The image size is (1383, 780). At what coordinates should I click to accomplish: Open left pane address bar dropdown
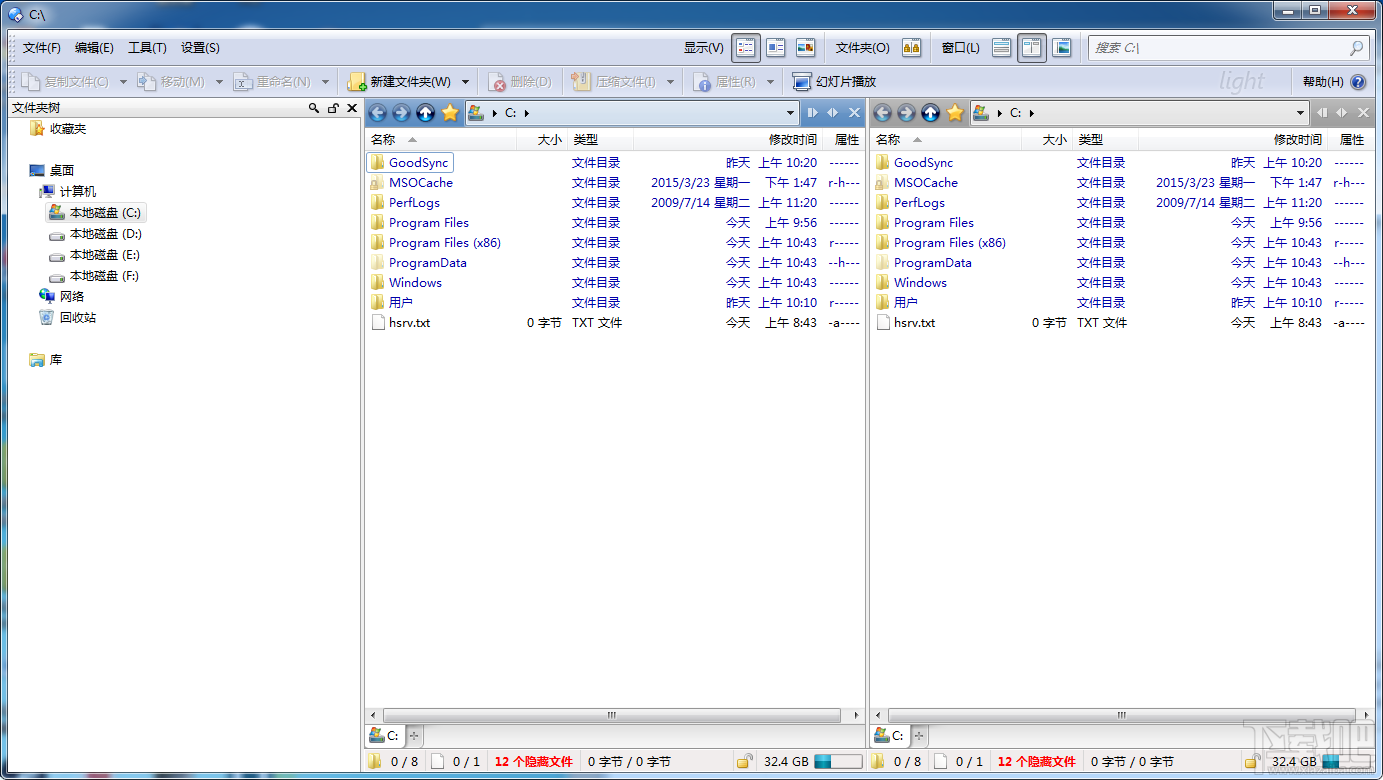[x=790, y=113]
